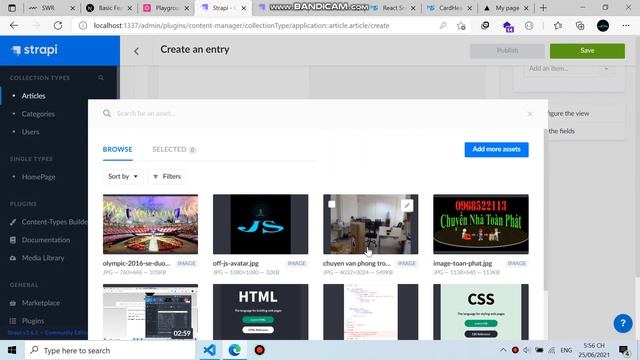
Task: Expand the Add an item dropdown
Action: pyautogui.click(x=569, y=69)
